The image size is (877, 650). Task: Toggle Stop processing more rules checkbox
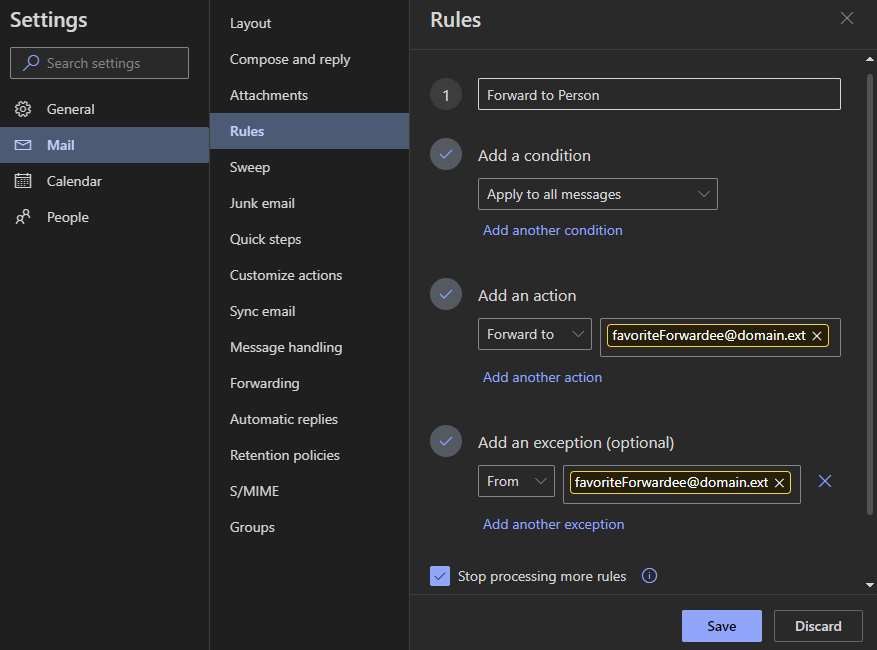[440, 576]
